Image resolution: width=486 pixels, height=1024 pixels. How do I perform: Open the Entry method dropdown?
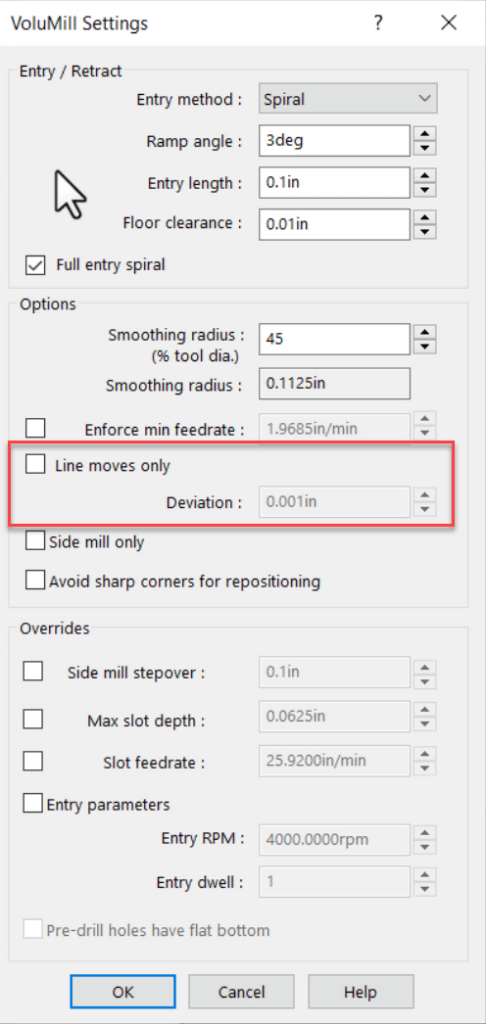tap(348, 99)
